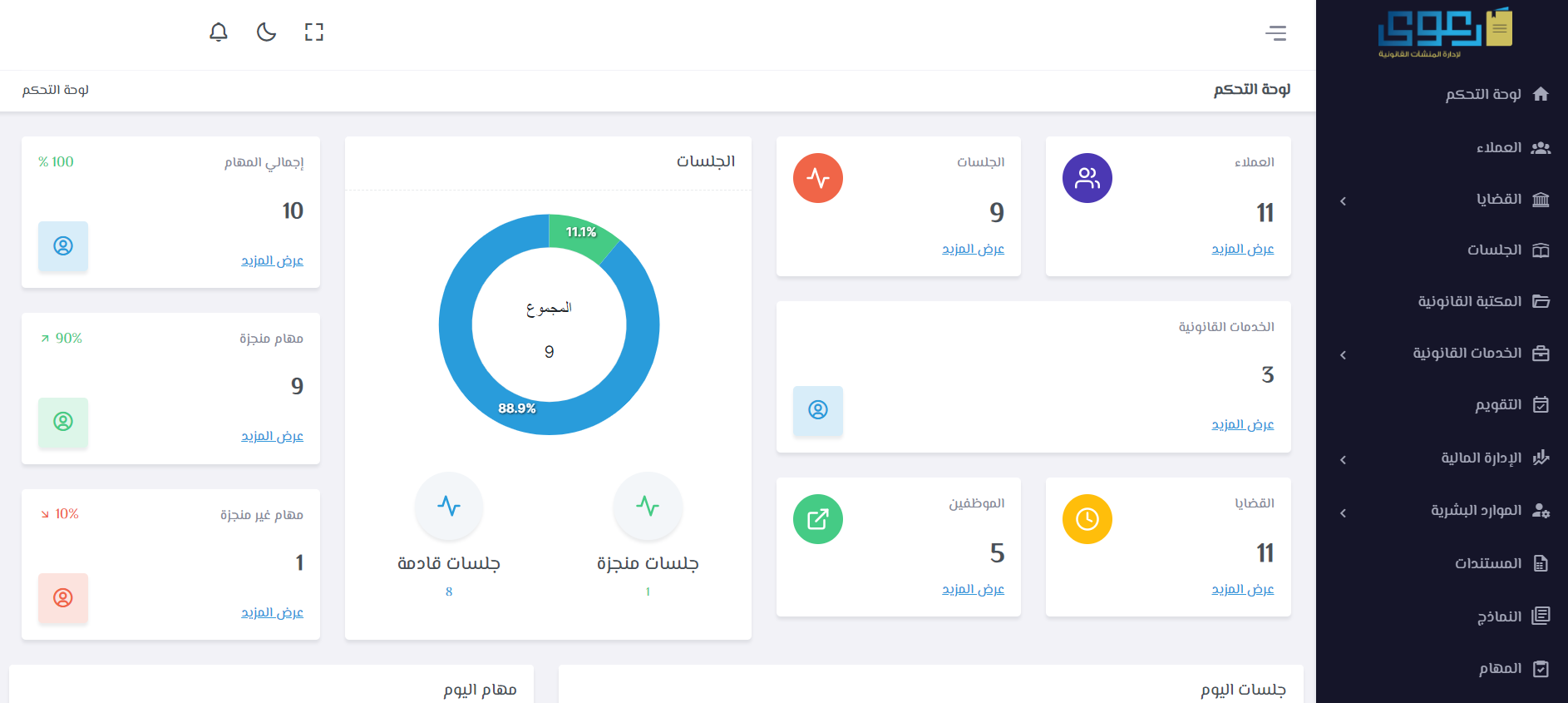Click the blue upcoming sessions (جلسات قادمة) icon

pyautogui.click(x=449, y=506)
